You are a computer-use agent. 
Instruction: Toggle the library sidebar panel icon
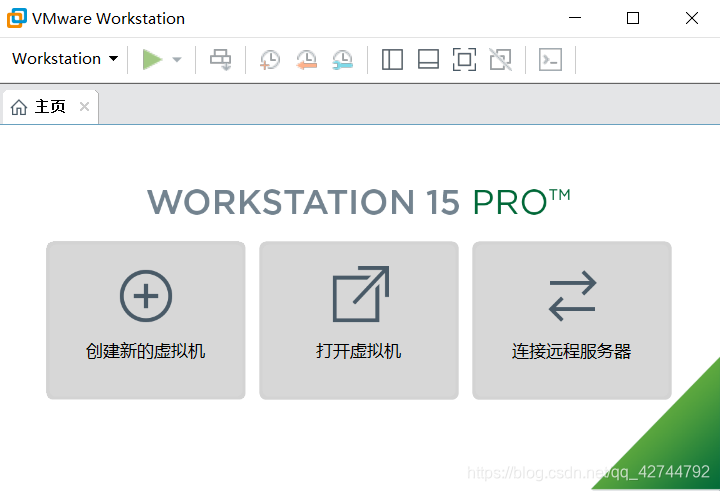point(392,60)
